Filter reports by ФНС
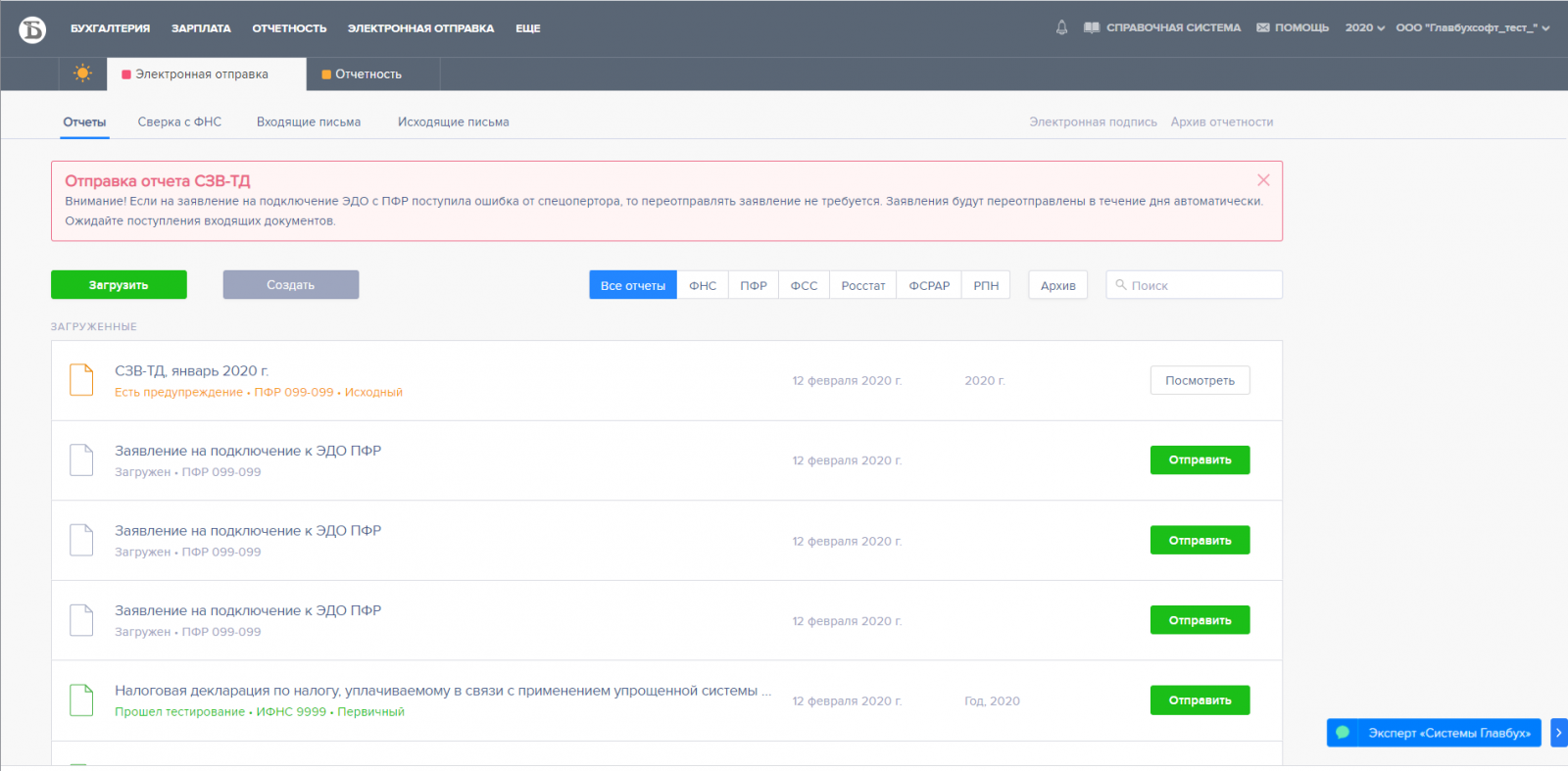This screenshot has width=1568, height=771. (702, 285)
